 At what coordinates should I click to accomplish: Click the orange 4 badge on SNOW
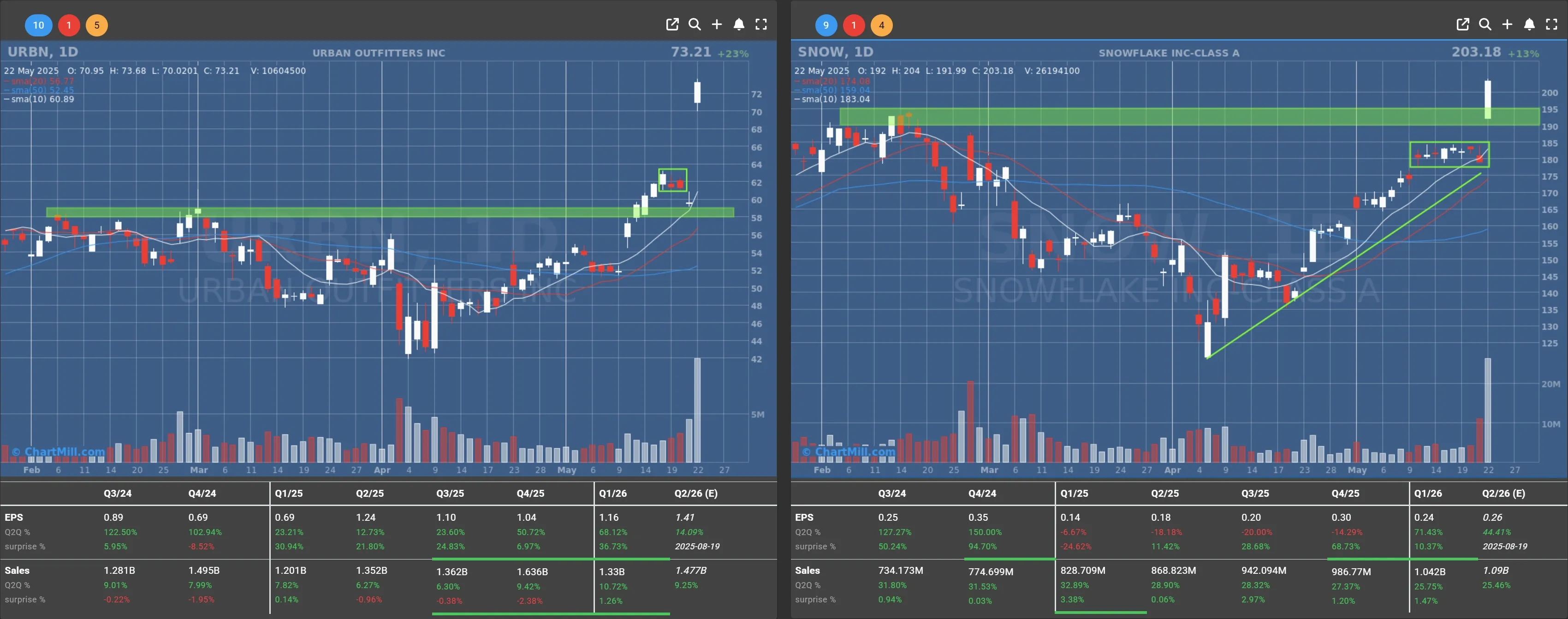tap(881, 25)
